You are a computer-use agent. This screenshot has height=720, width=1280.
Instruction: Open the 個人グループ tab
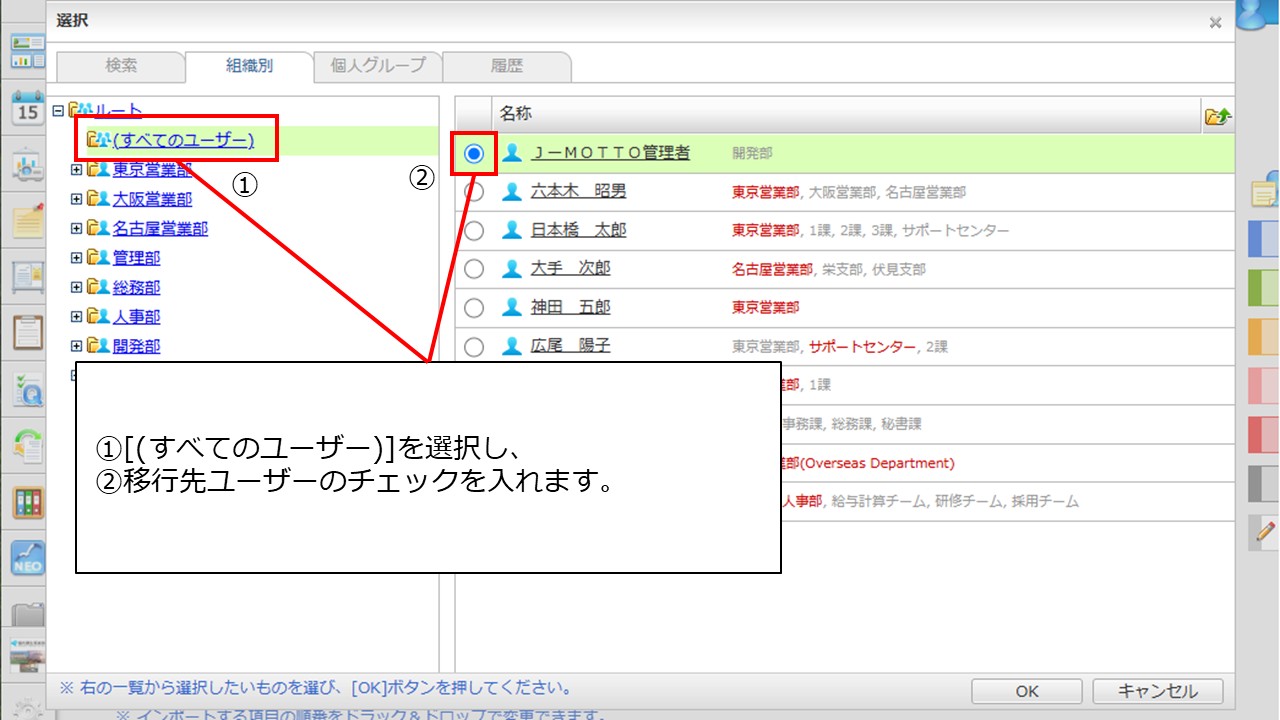[378, 66]
